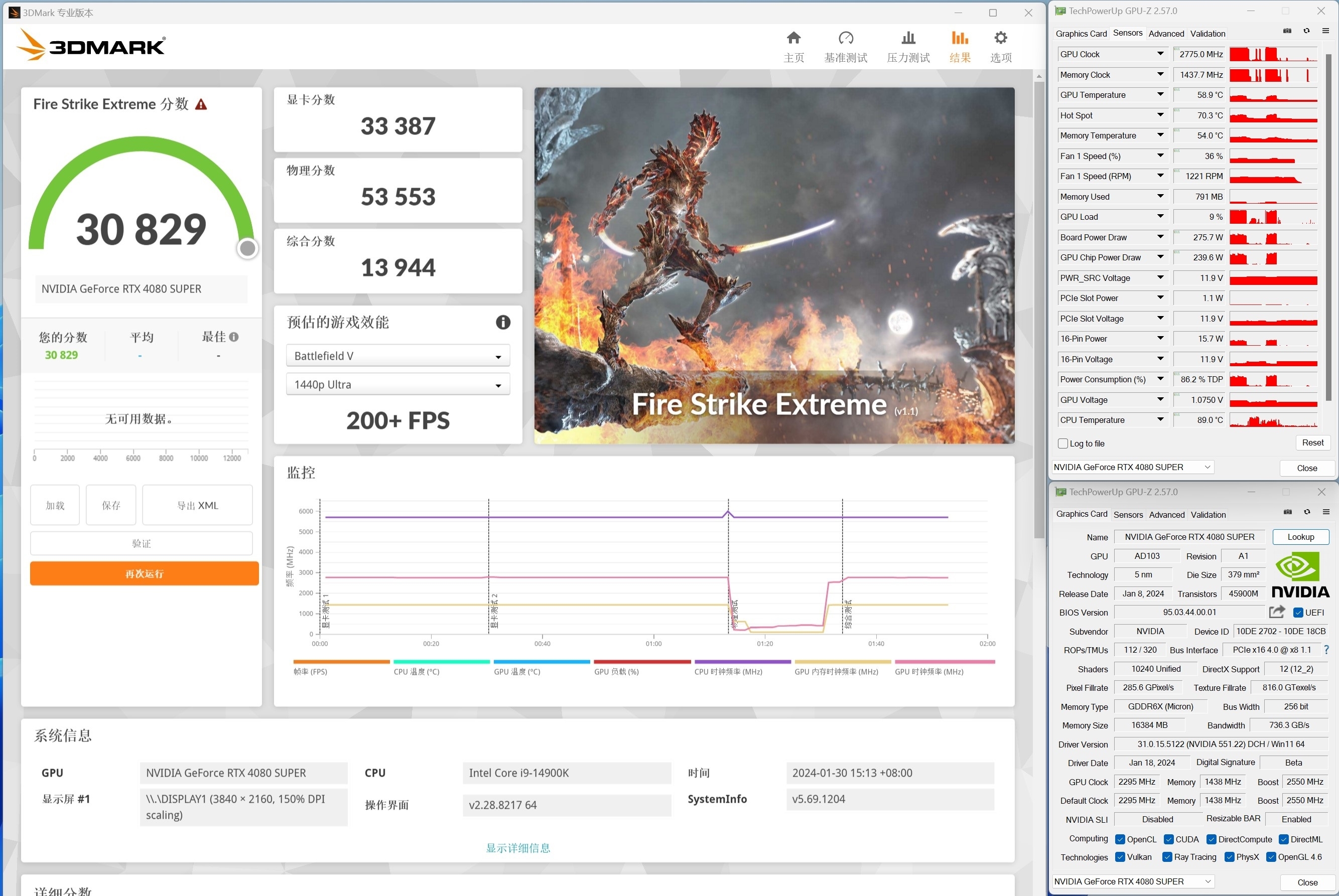Screen dimensions: 1339x896
Task: Toggle the UEFI checkbox
Action: point(1298,613)
